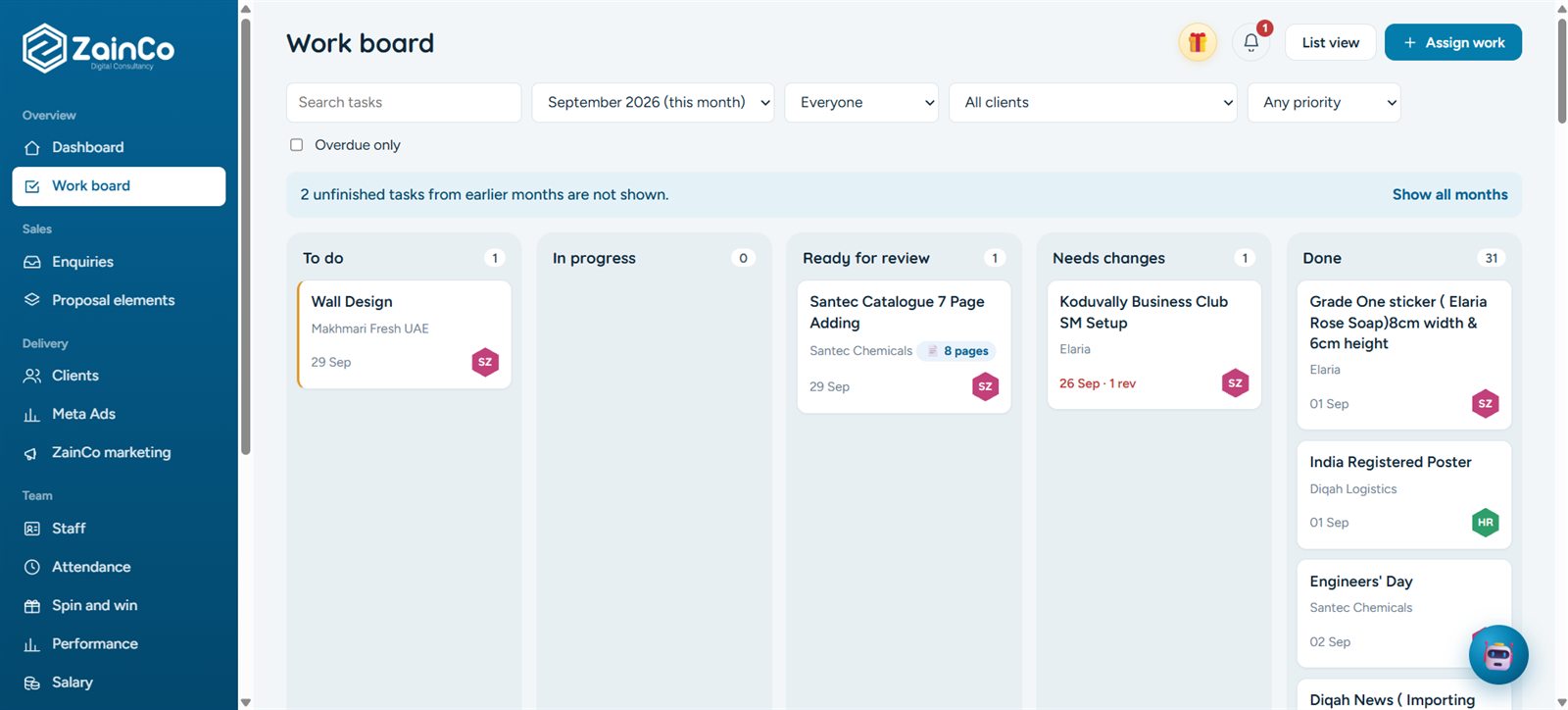
Task: Click SZ avatar on Wall Design card
Action: point(485,362)
